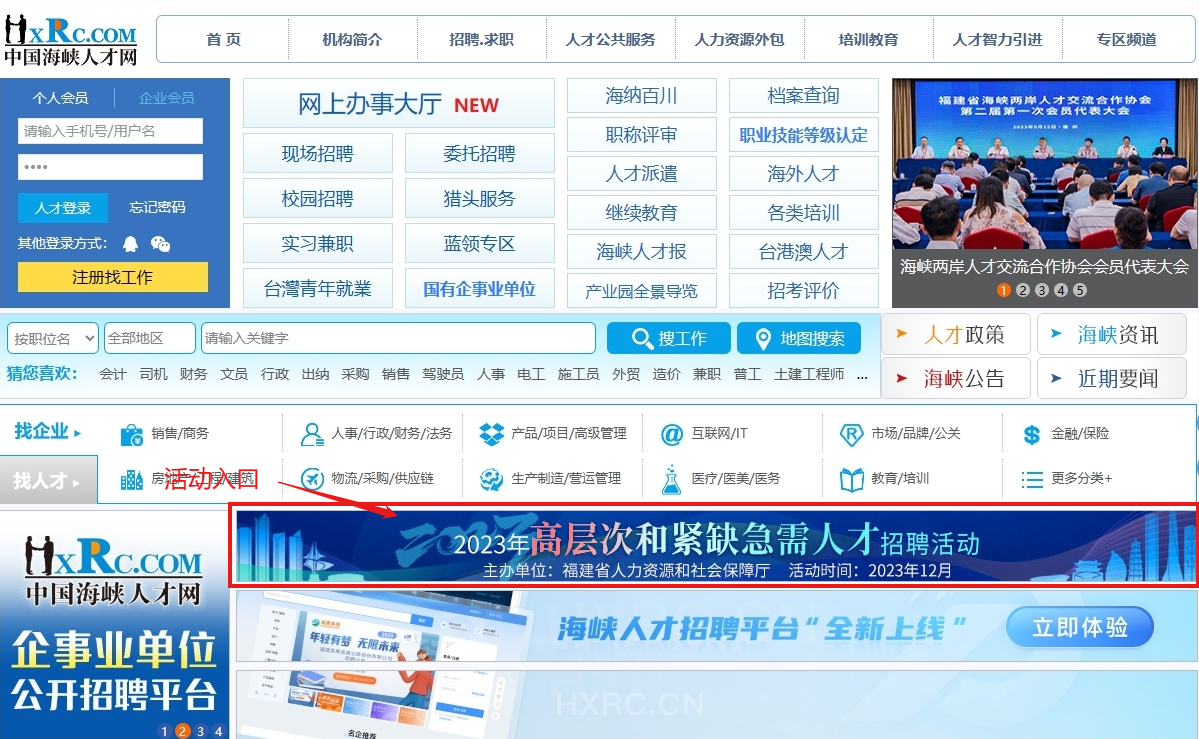Open the 按职位名 search type dropdown

click(53, 338)
